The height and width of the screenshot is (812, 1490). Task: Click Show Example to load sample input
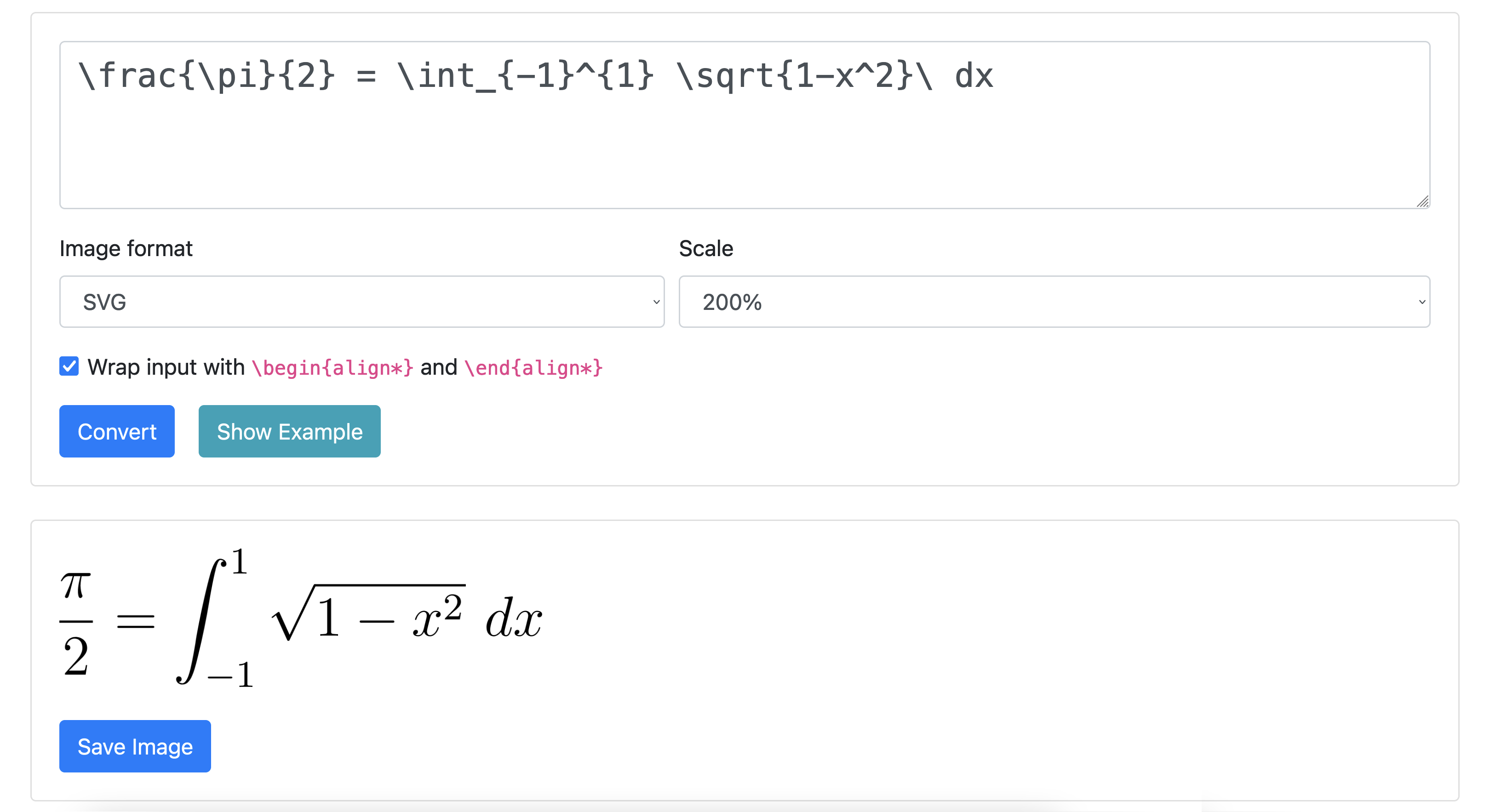pyautogui.click(x=289, y=431)
